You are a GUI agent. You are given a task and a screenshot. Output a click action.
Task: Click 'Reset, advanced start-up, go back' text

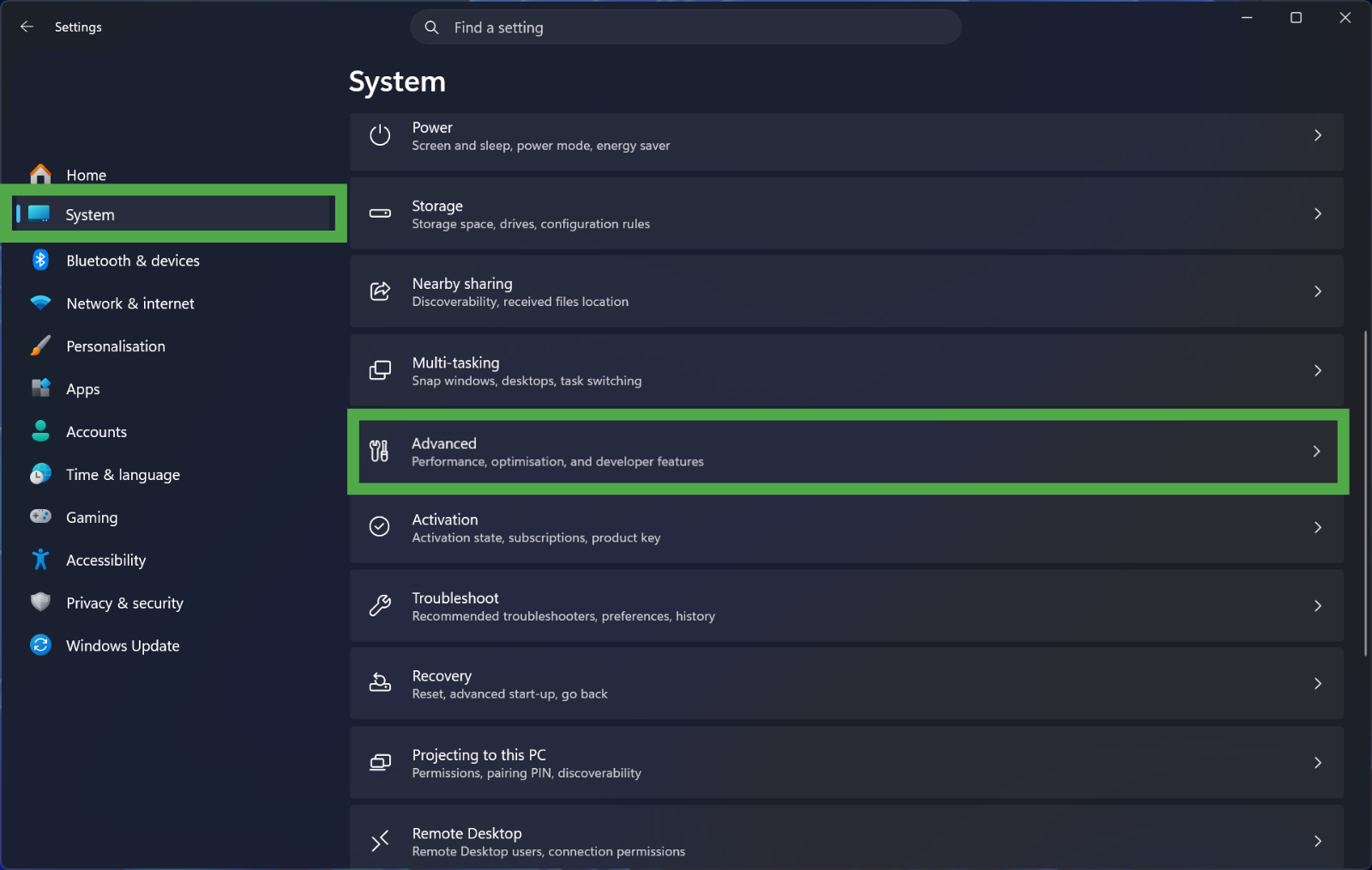509,694
